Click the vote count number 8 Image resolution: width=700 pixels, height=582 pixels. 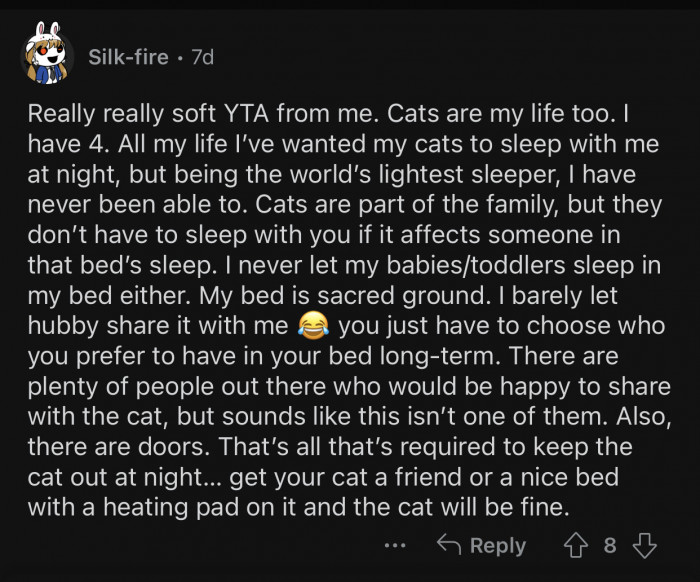point(610,545)
